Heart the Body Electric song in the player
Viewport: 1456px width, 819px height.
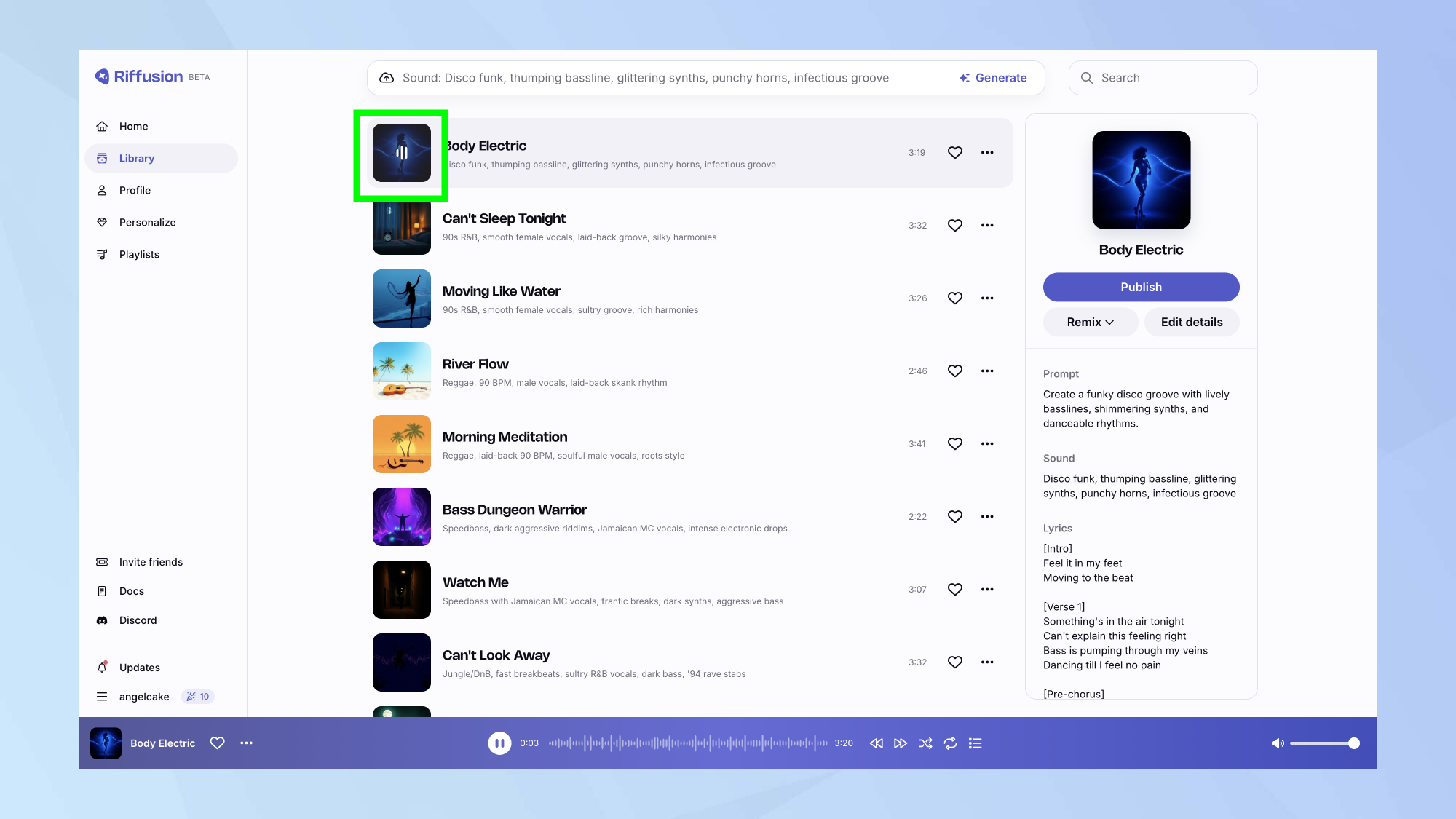tap(217, 743)
